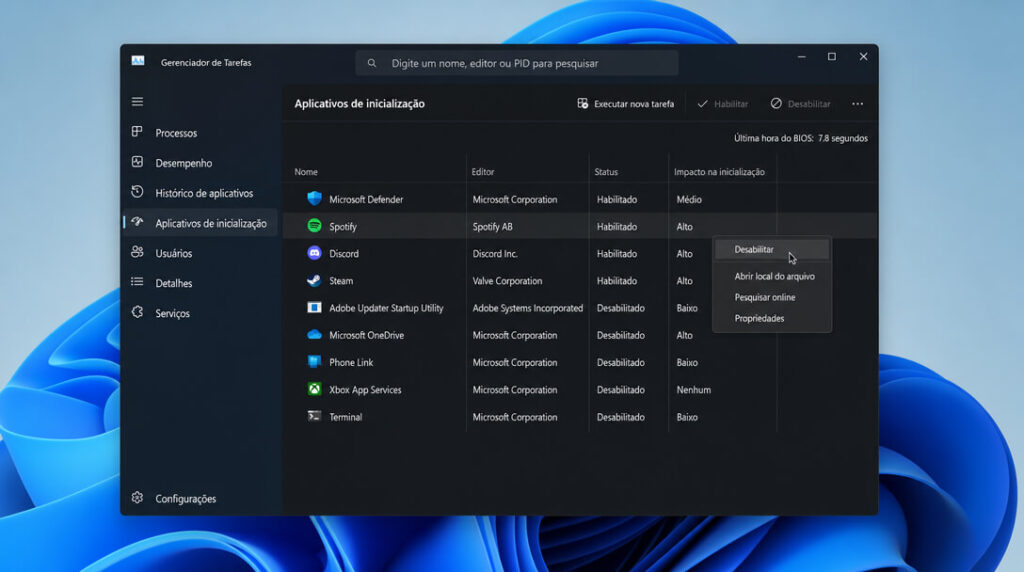This screenshot has height=572, width=1024.
Task: Click the Nenhum impact value
Action: [694, 390]
